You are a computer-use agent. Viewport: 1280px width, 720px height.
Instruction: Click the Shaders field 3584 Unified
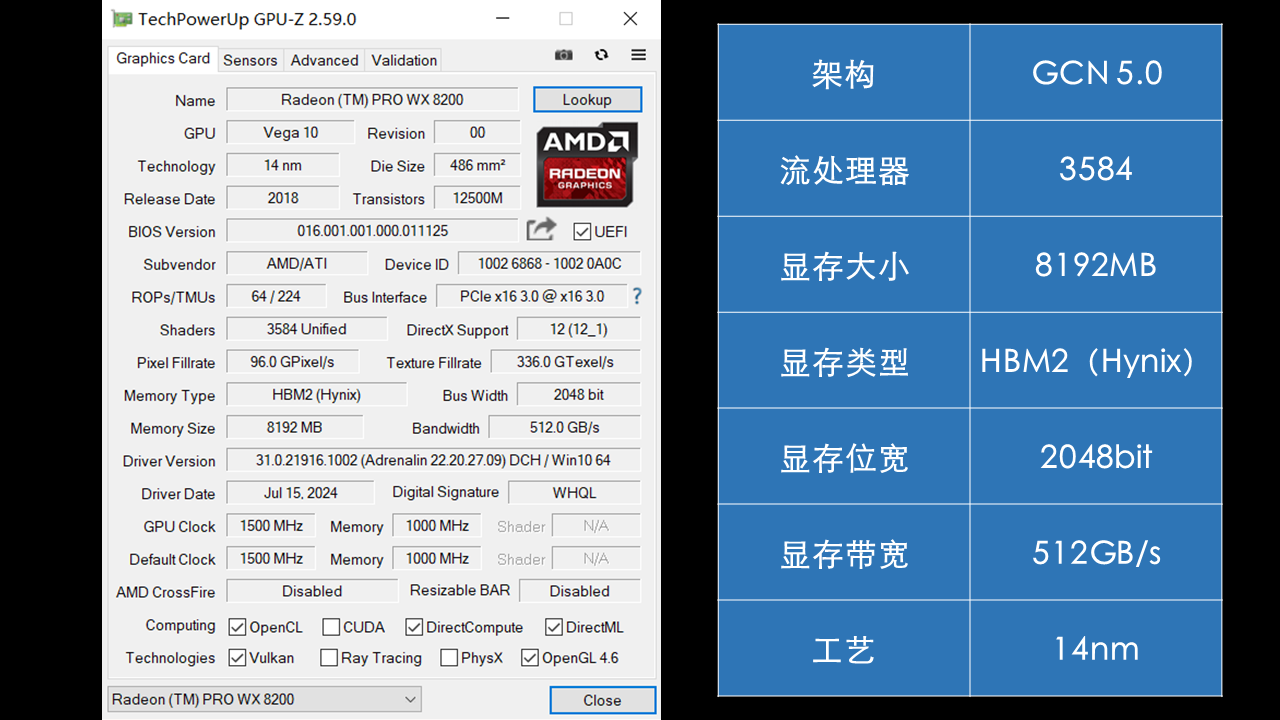(306, 329)
